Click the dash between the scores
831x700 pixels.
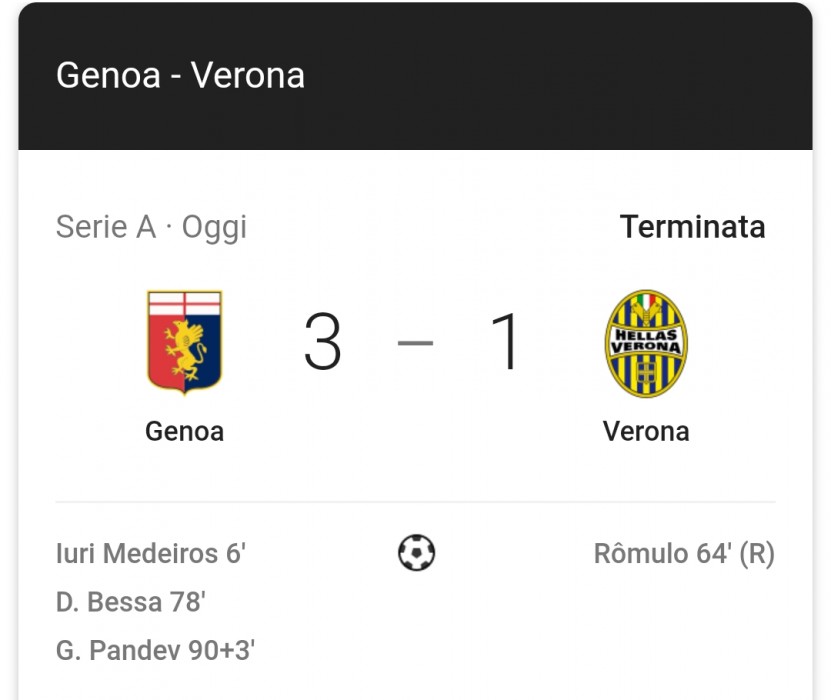tap(415, 343)
